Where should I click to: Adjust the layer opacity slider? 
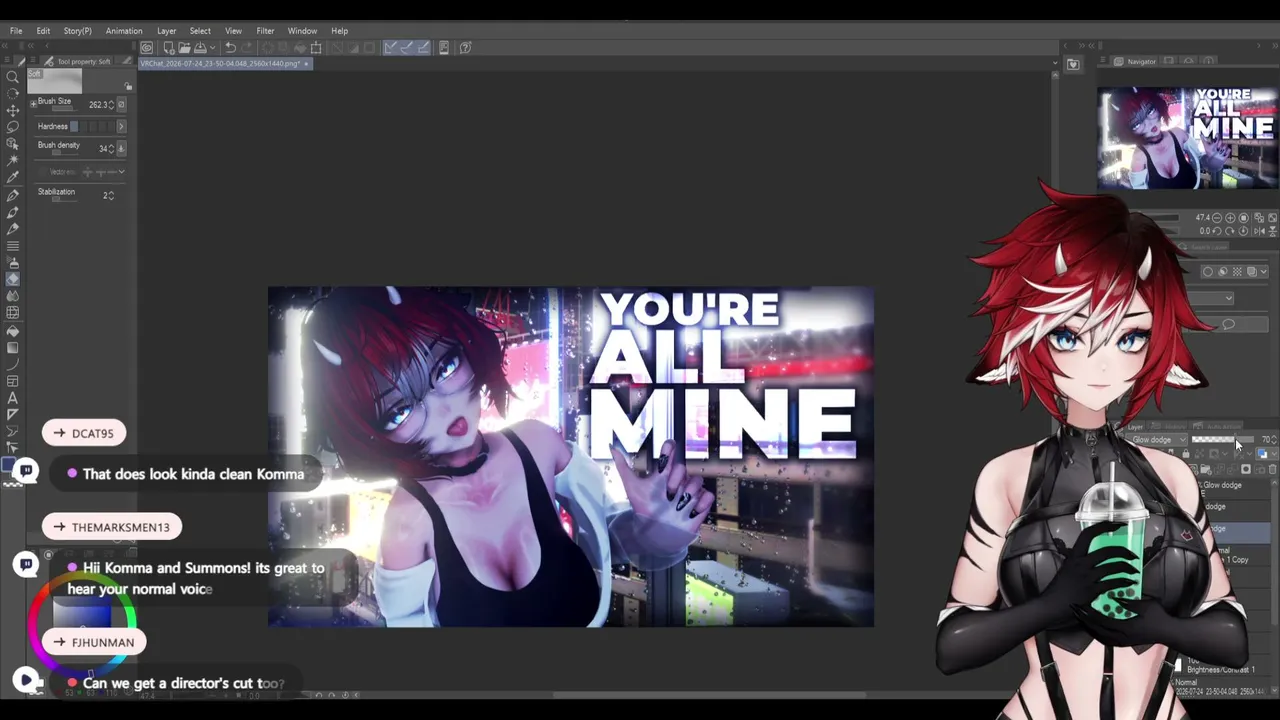pos(1221,440)
